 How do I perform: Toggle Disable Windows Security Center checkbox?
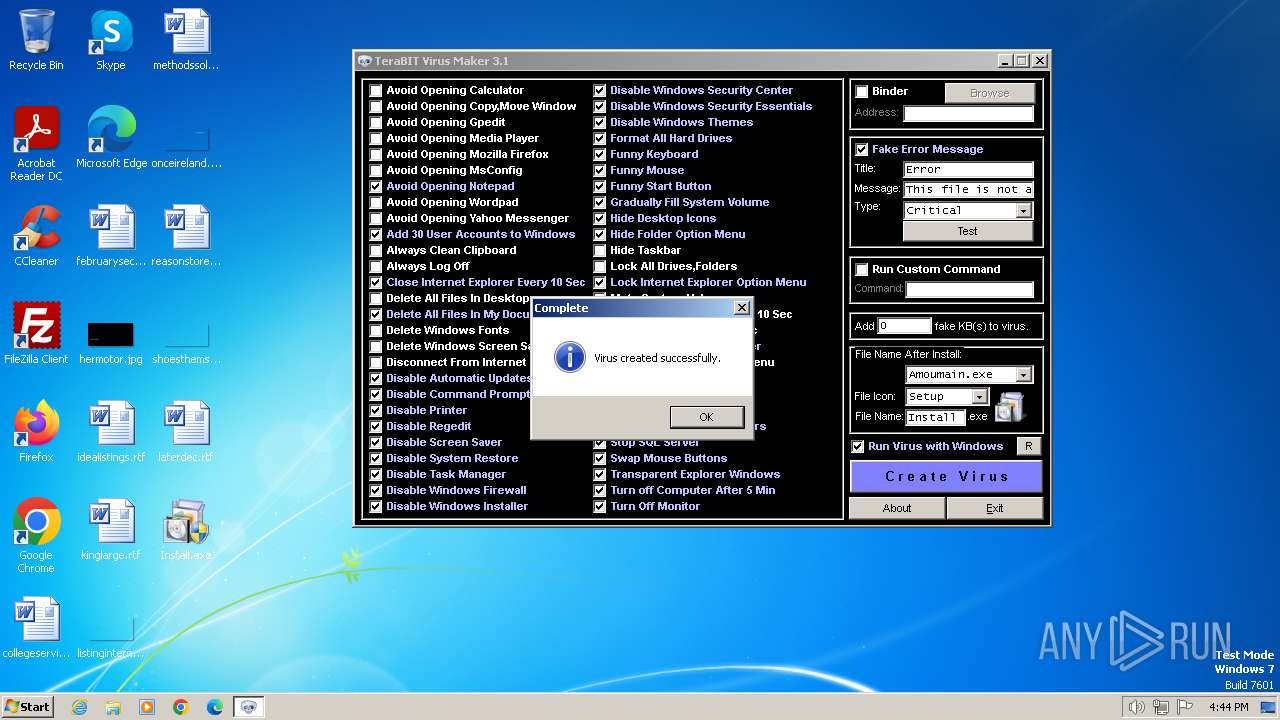600,90
